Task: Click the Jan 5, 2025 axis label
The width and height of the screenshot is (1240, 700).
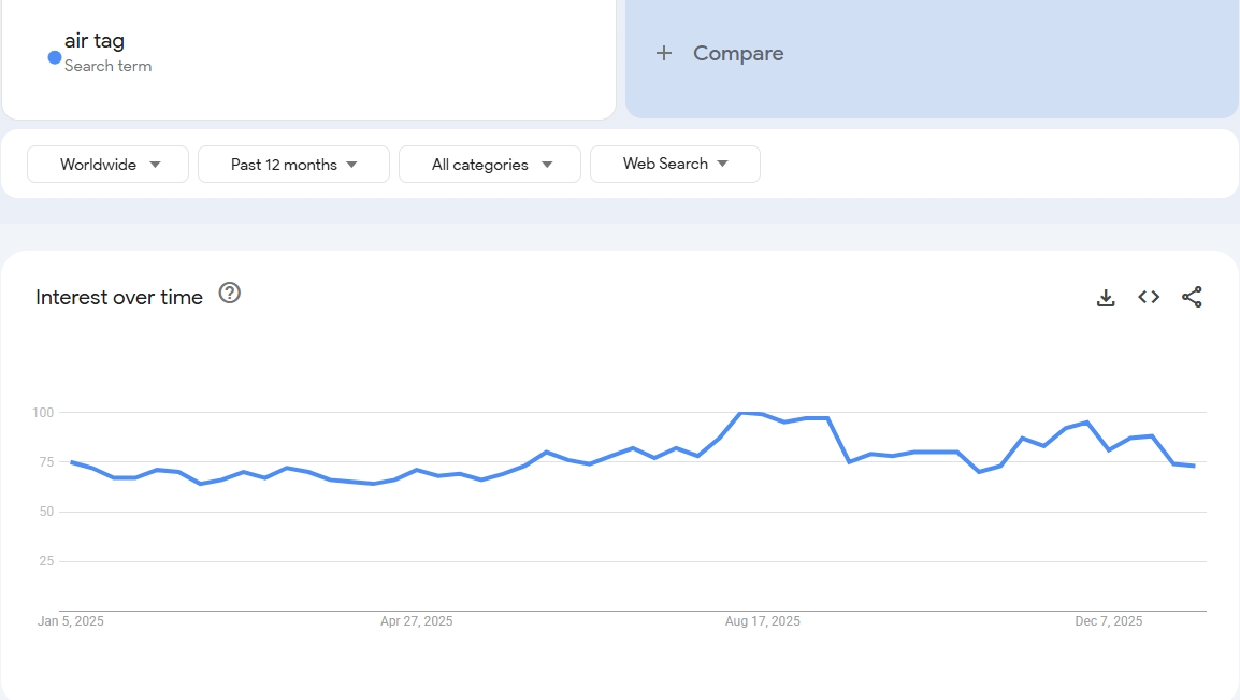Action: point(71,622)
